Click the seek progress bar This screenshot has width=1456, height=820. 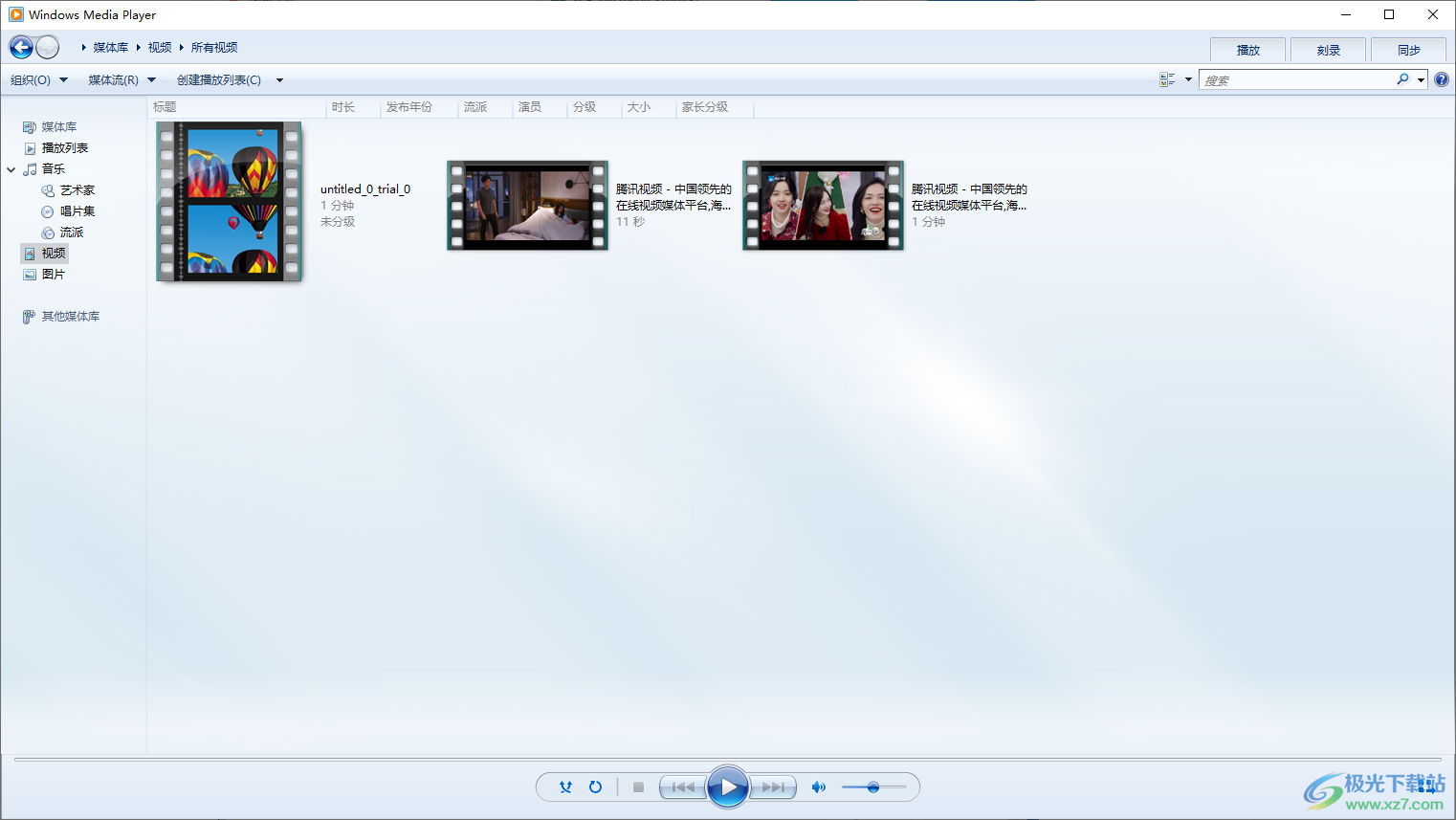(728, 759)
